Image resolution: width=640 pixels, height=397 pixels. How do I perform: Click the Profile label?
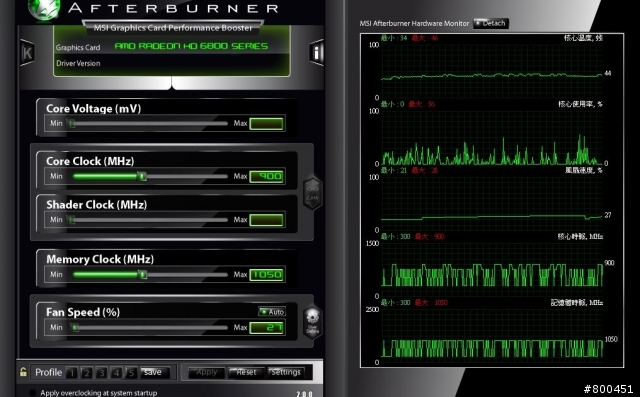click(49, 372)
